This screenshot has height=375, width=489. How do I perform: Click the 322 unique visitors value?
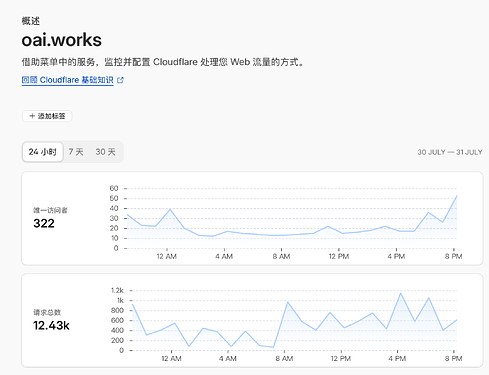(x=44, y=223)
